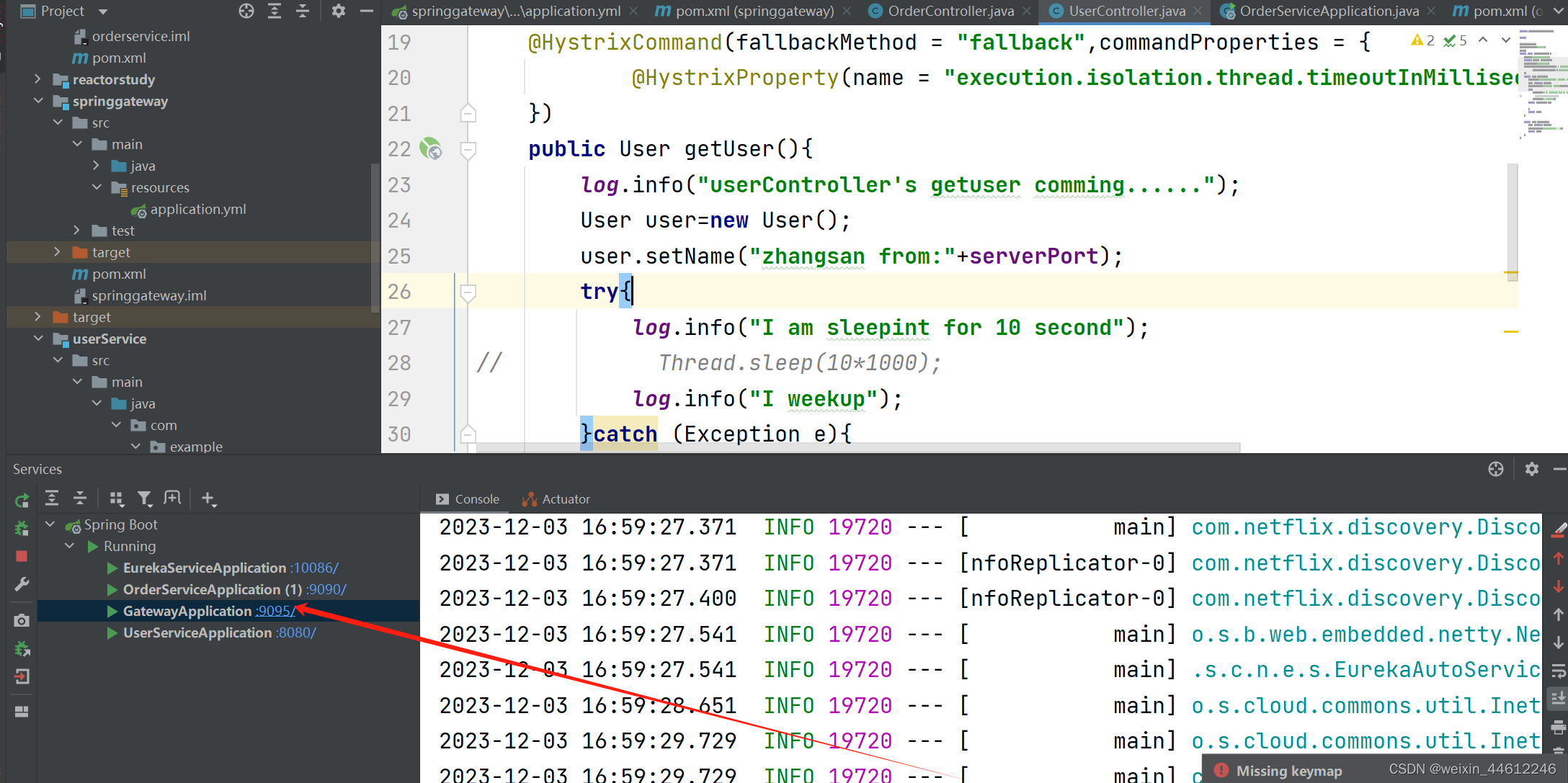Click Open in New Tab in Services toolbar
The height and width of the screenshot is (783, 1568).
coord(172,498)
